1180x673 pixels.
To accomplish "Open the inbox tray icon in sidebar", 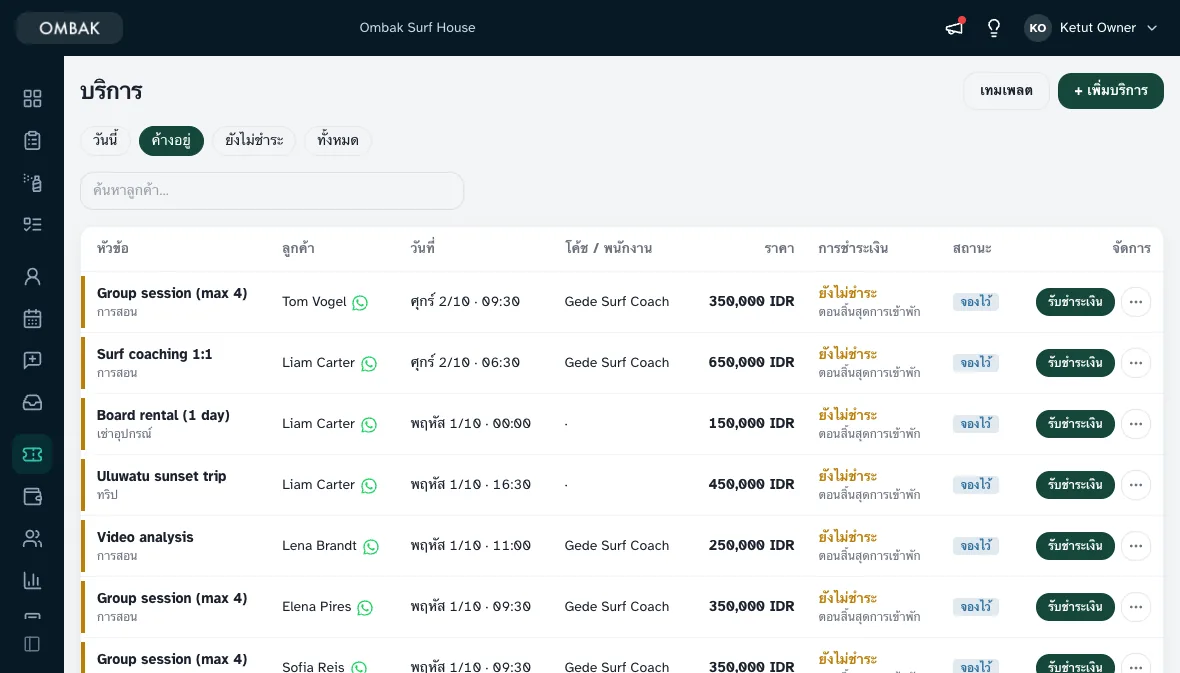I will [x=32, y=402].
